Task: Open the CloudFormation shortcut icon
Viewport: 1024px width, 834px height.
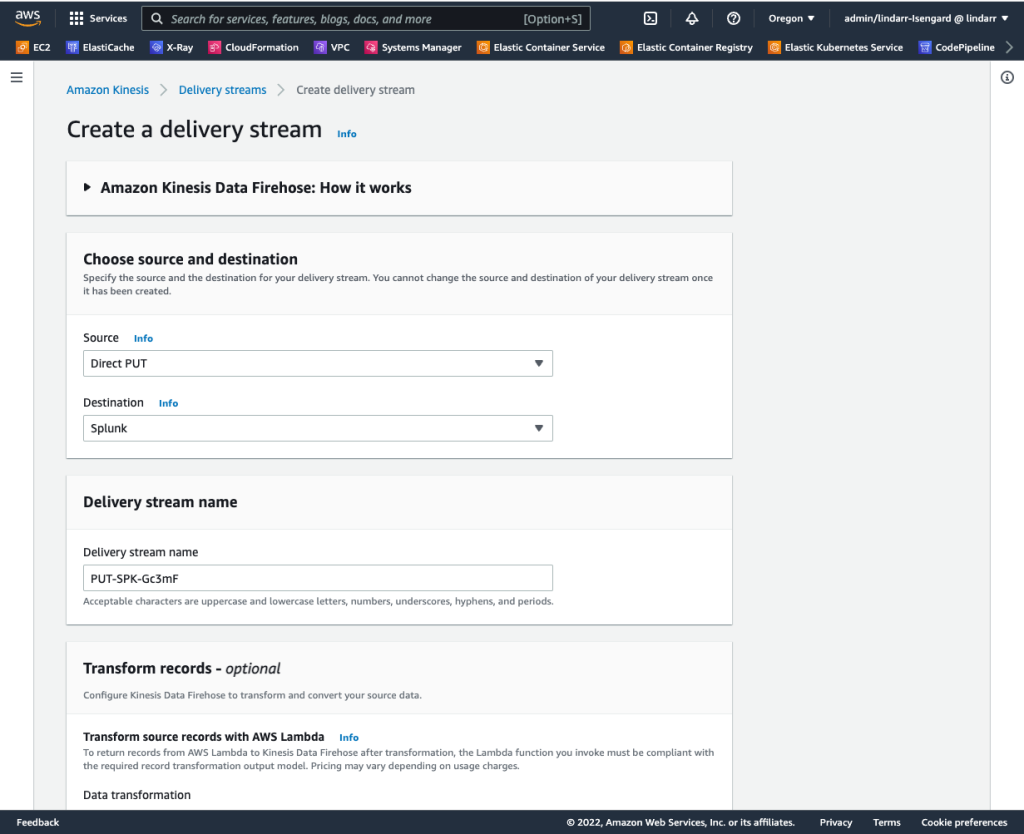Action: pyautogui.click(x=214, y=47)
